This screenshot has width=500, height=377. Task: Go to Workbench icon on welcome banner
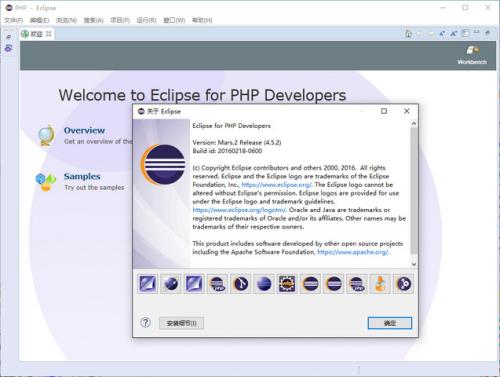[x=472, y=55]
